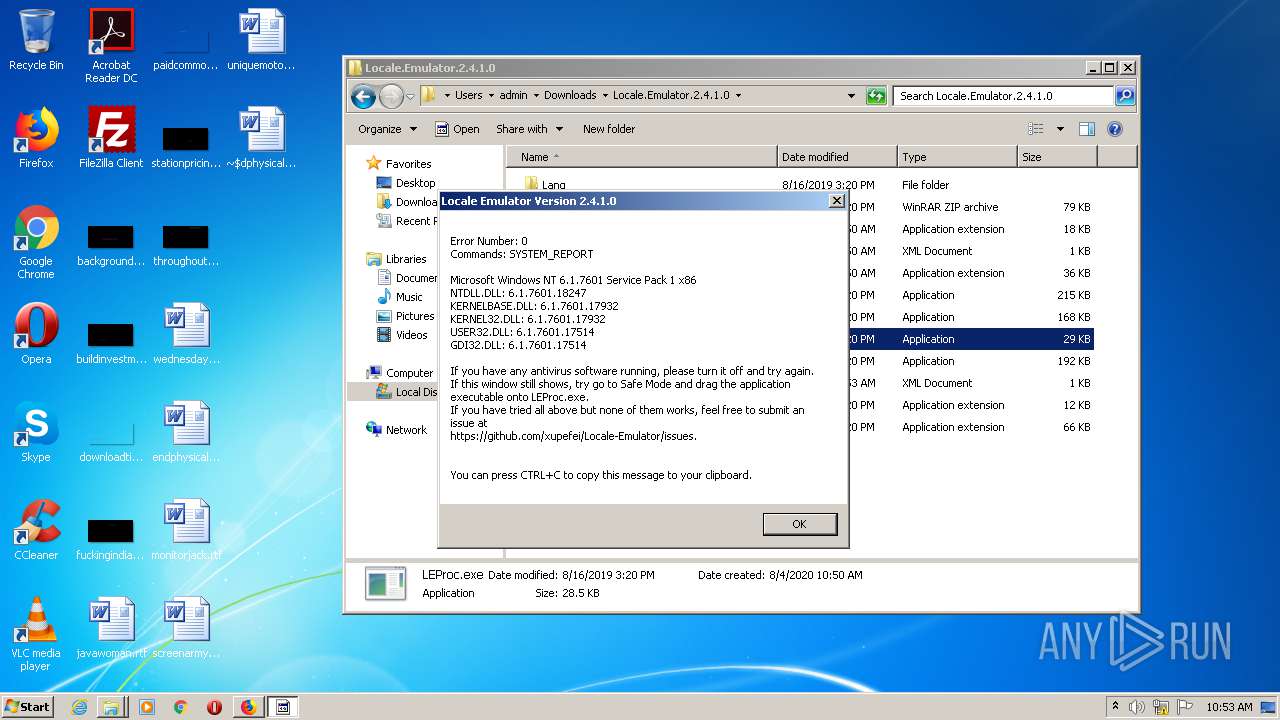Sort by Date modified column

click(x=837, y=157)
